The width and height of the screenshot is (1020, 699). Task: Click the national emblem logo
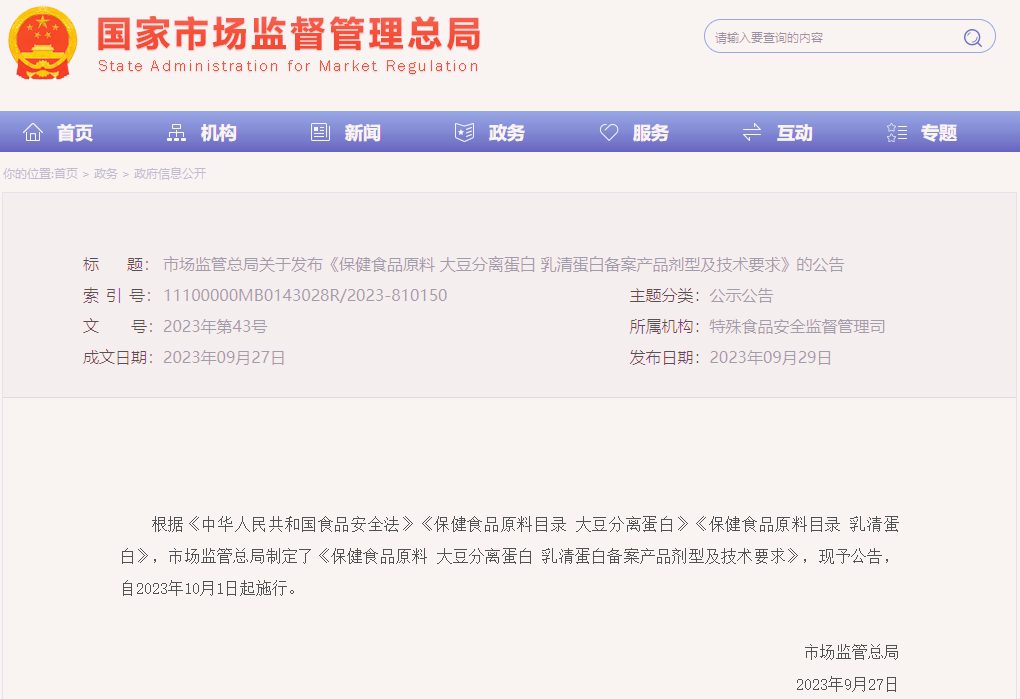pyautogui.click(x=42, y=44)
